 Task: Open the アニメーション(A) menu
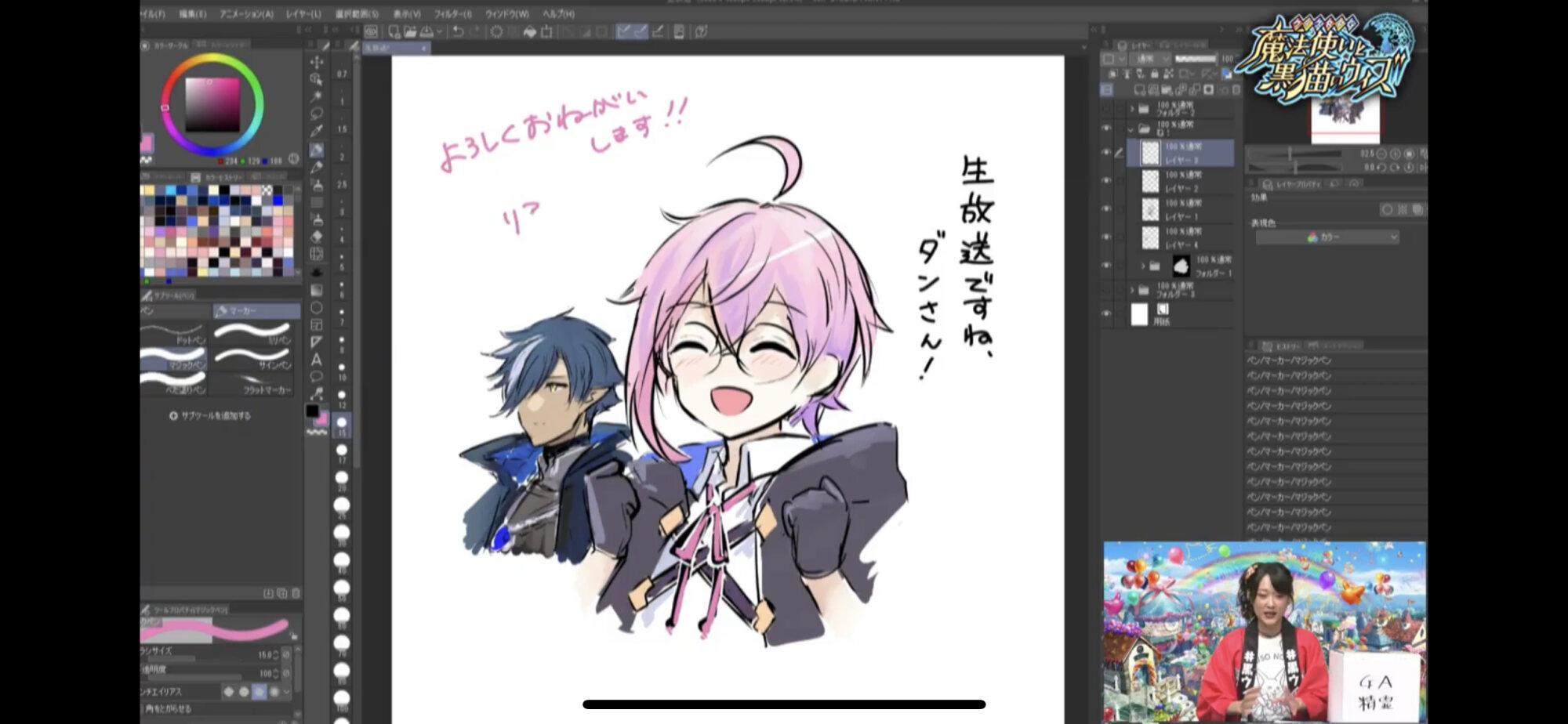point(246,14)
